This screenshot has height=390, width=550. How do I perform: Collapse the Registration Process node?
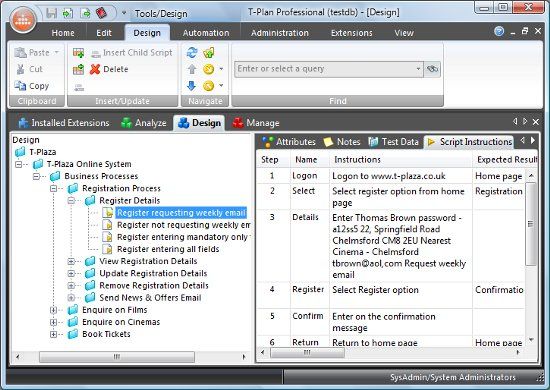click(53, 188)
